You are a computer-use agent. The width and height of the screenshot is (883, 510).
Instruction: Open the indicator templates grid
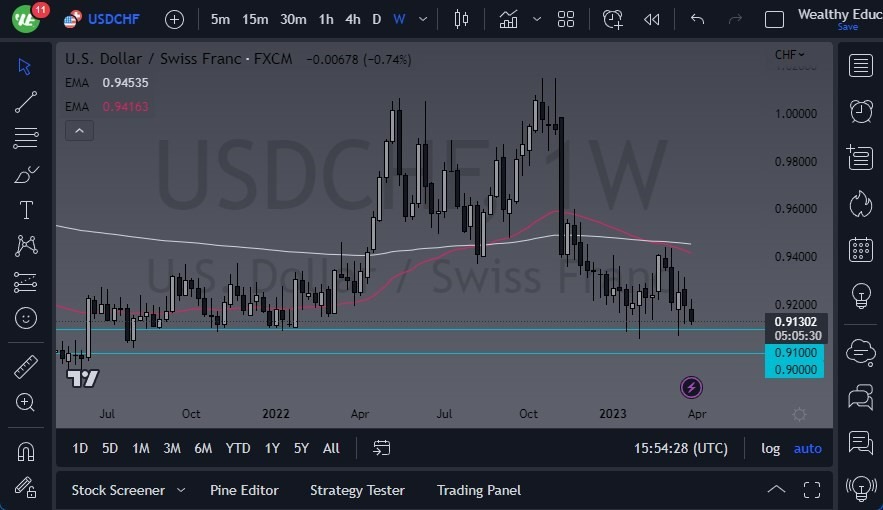(565, 19)
